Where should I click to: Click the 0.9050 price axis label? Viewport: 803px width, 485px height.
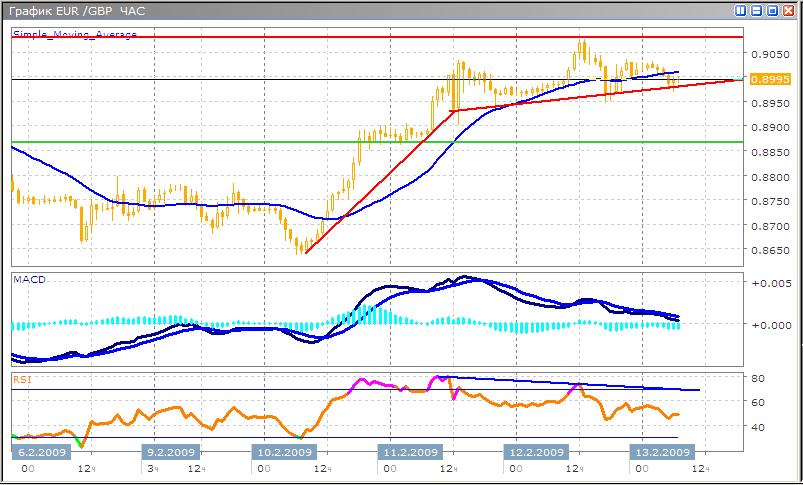764,54
